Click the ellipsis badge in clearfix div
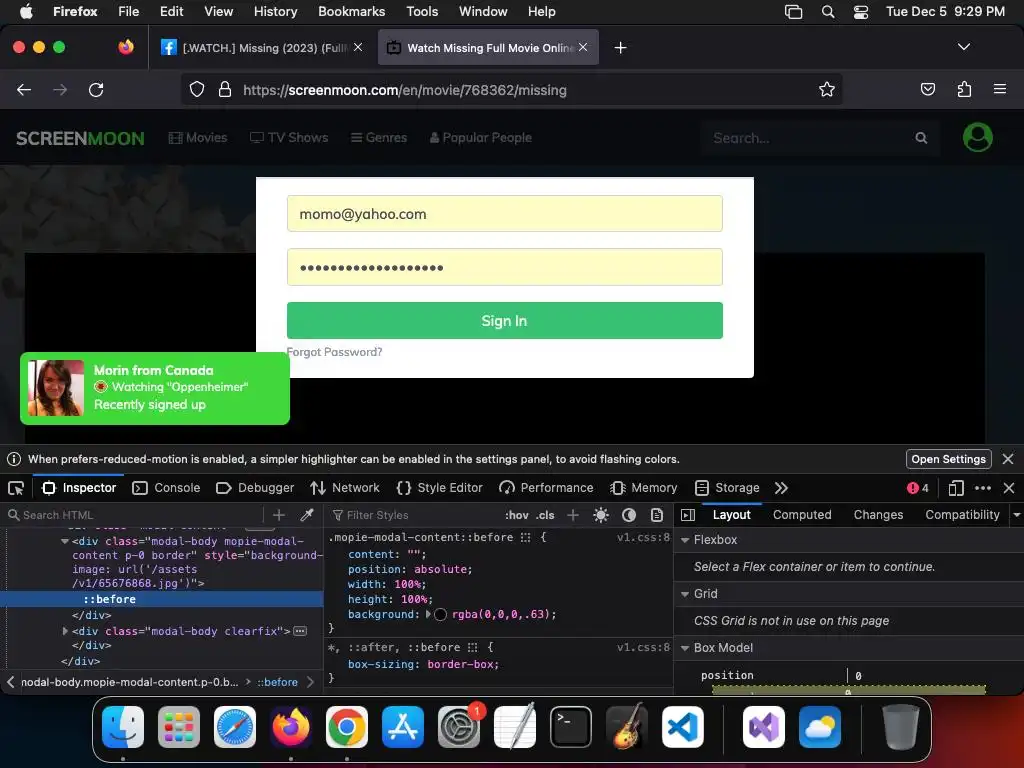This screenshot has width=1024, height=768. coord(300,631)
